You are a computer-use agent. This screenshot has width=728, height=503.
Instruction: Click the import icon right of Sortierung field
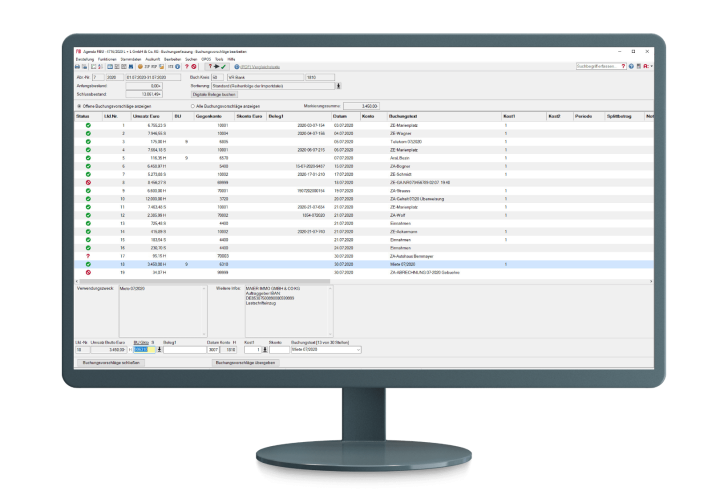[337, 86]
